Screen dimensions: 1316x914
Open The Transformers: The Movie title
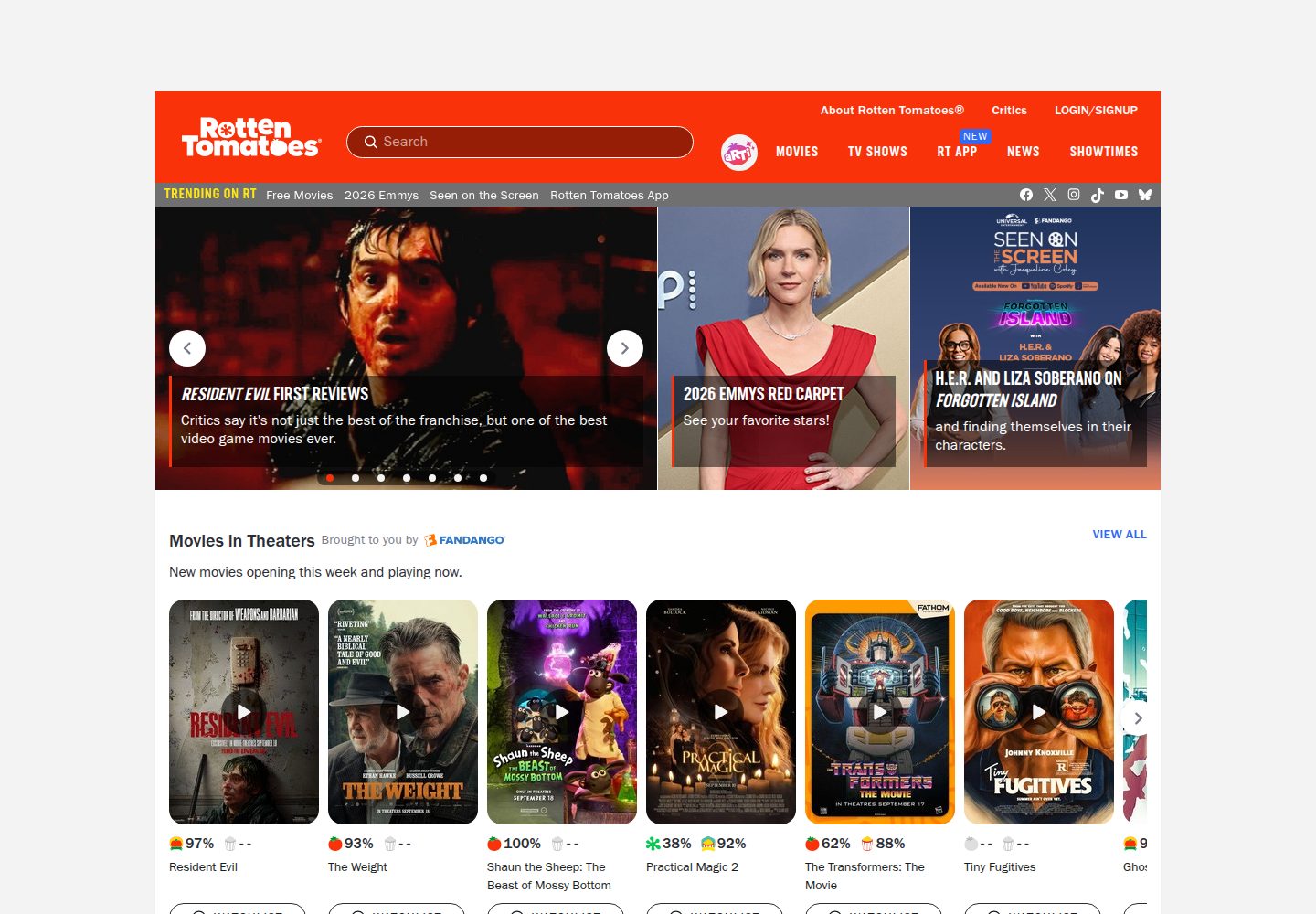tap(865, 877)
